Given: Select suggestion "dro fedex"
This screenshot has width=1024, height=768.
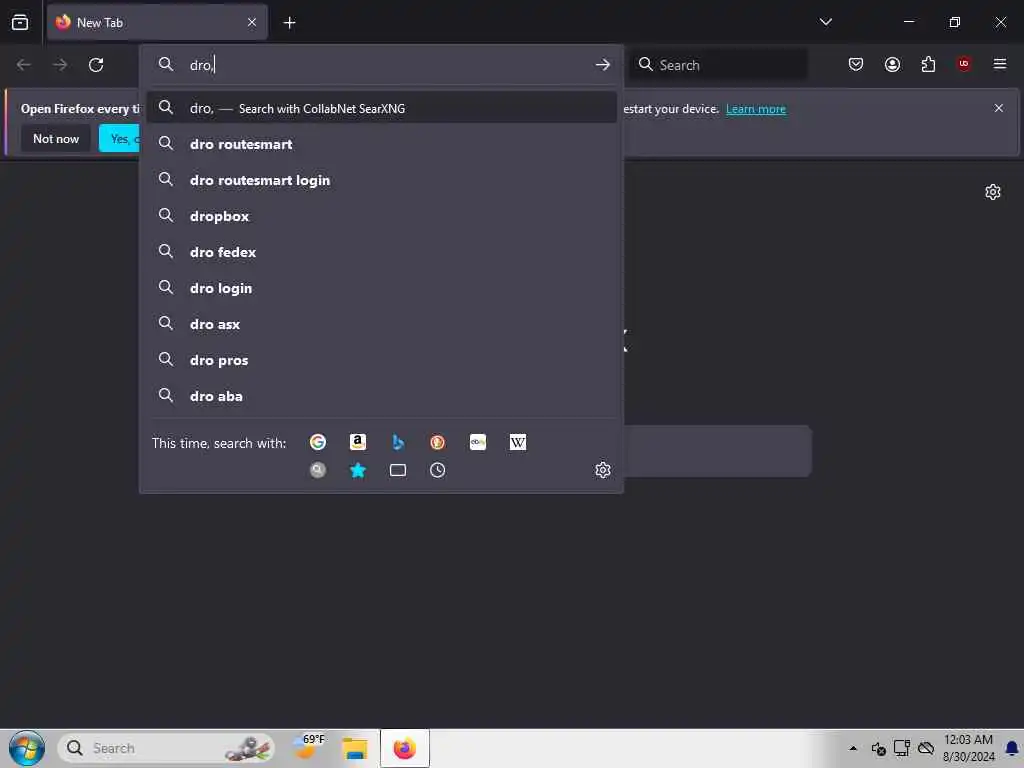Looking at the screenshot, I should click(x=381, y=252).
